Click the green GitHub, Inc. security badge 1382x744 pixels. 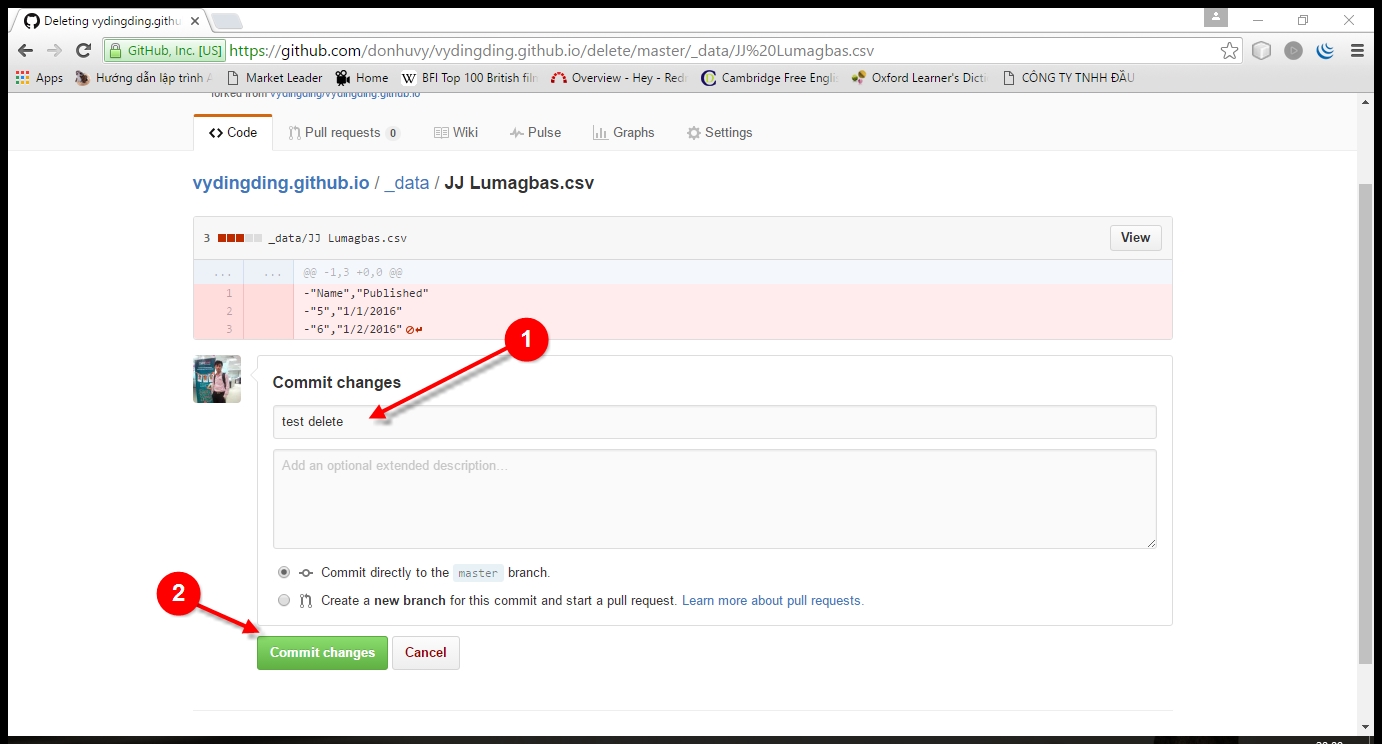[165, 50]
